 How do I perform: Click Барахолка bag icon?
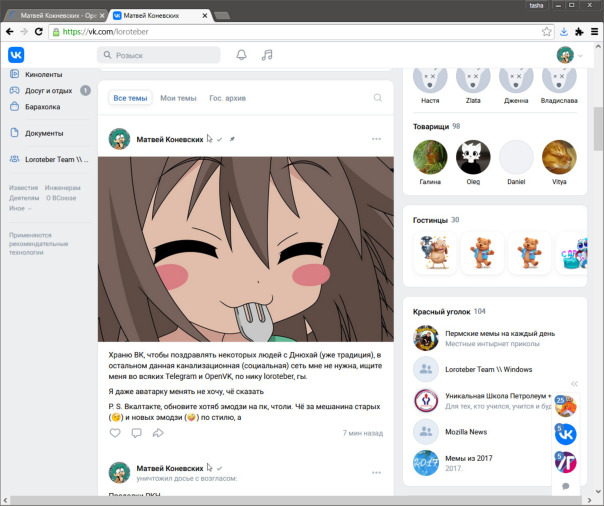point(14,106)
